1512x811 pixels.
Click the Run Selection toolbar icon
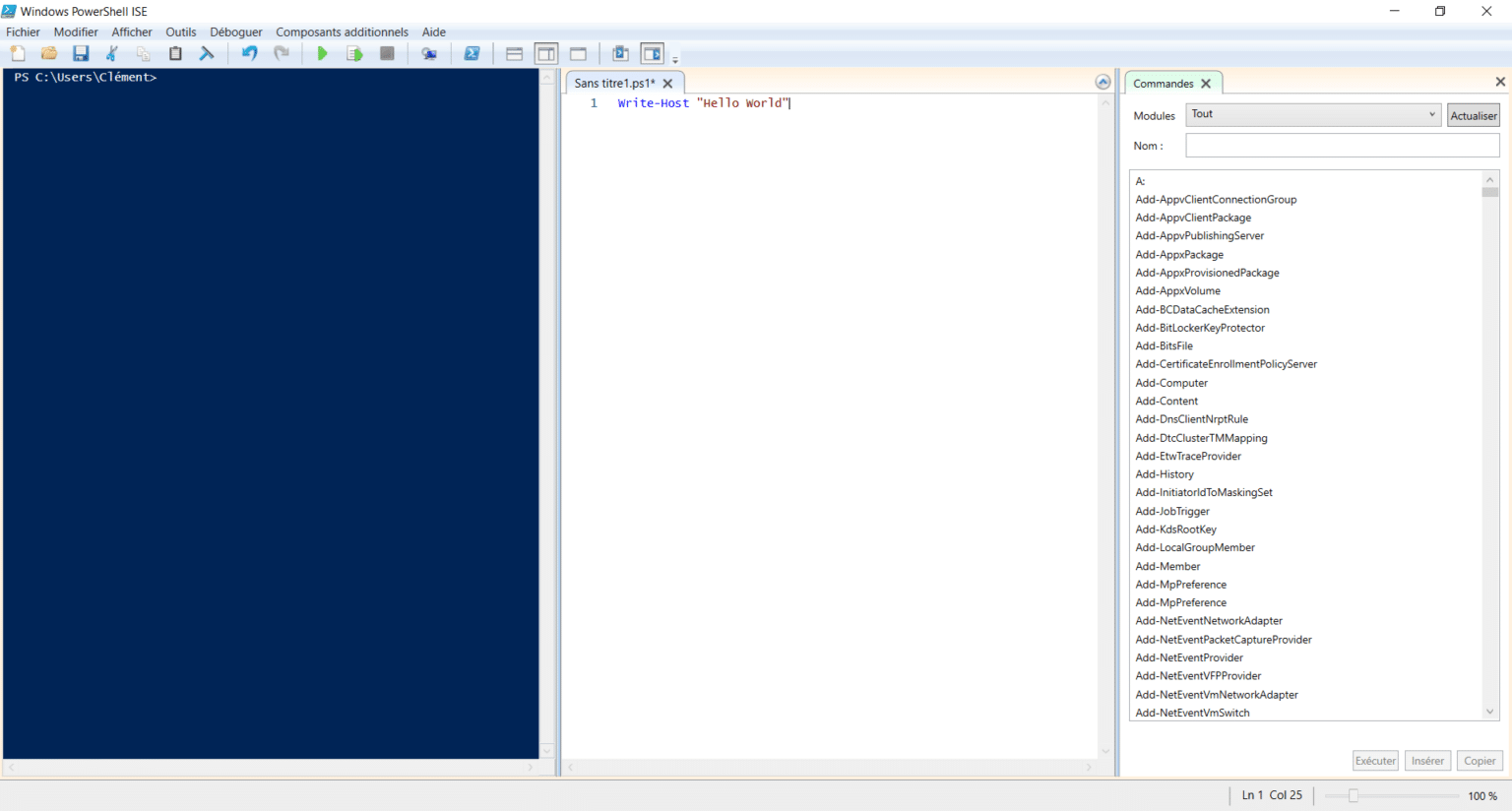click(x=354, y=53)
